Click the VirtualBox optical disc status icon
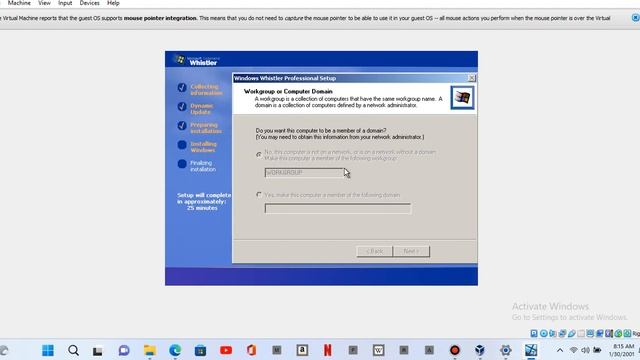640x360 pixels. 544,333
